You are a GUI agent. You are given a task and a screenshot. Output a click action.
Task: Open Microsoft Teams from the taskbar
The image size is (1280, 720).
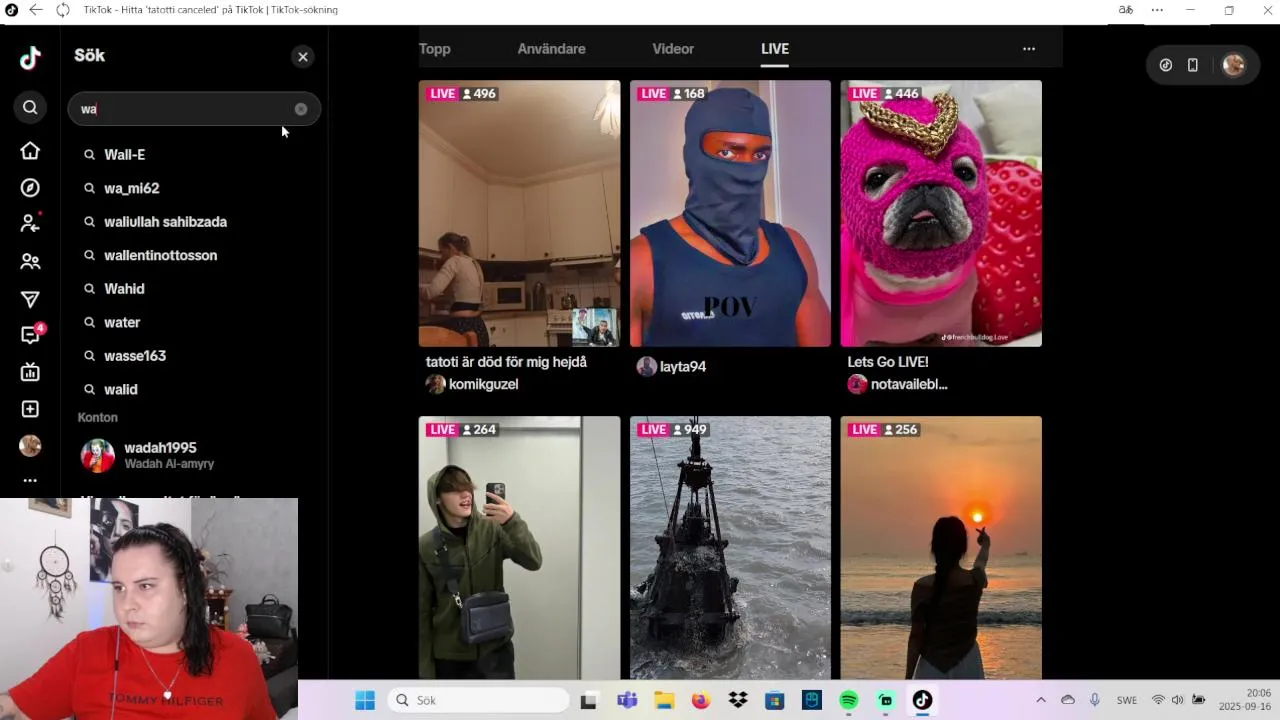pos(627,700)
